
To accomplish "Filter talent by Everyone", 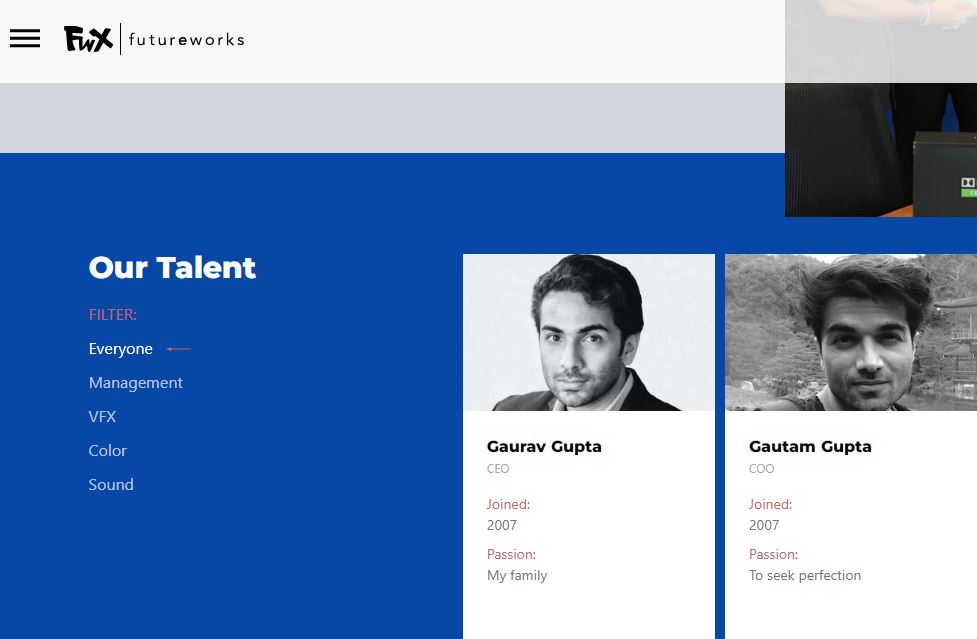I will (121, 349).
